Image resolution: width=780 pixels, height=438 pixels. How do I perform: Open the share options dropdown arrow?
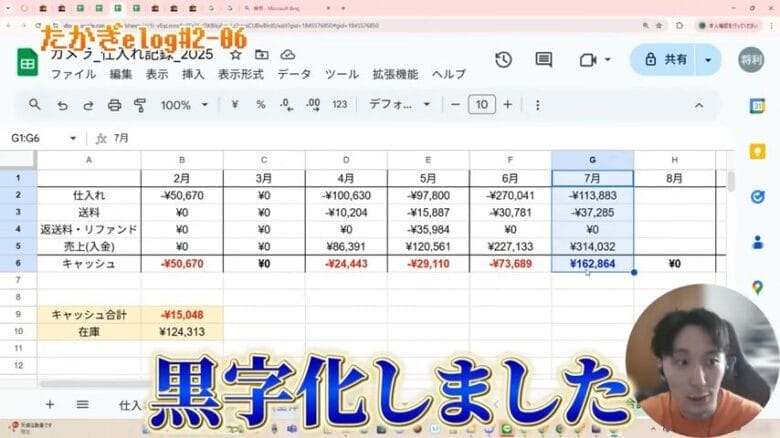[x=709, y=60]
